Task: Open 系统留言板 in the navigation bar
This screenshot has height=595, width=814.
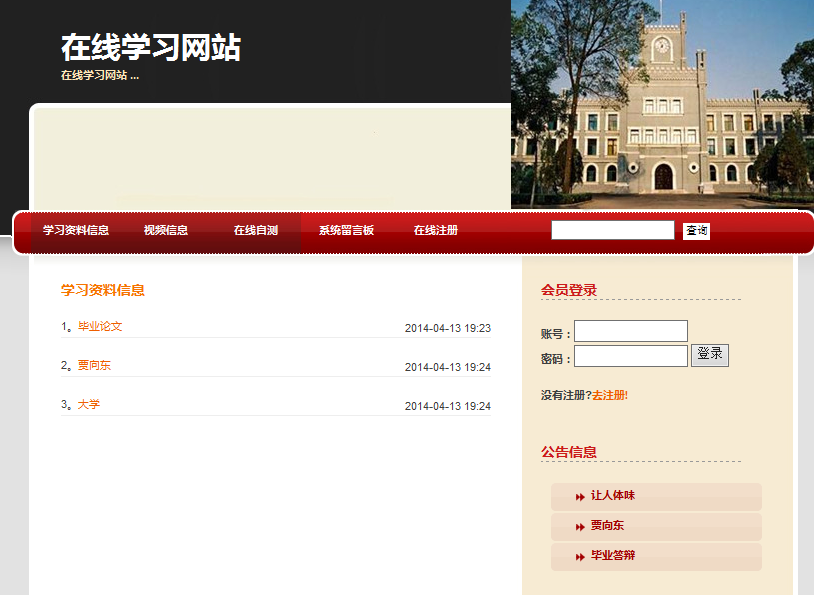Action: (x=346, y=230)
